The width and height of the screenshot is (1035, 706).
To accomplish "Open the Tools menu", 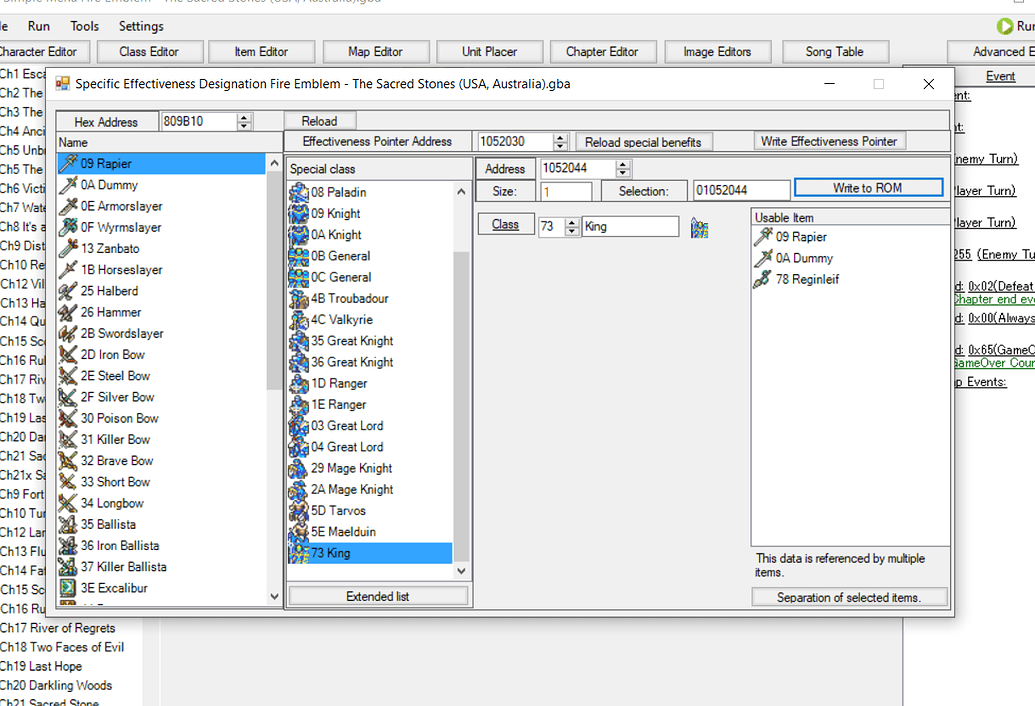I will click(x=84, y=26).
